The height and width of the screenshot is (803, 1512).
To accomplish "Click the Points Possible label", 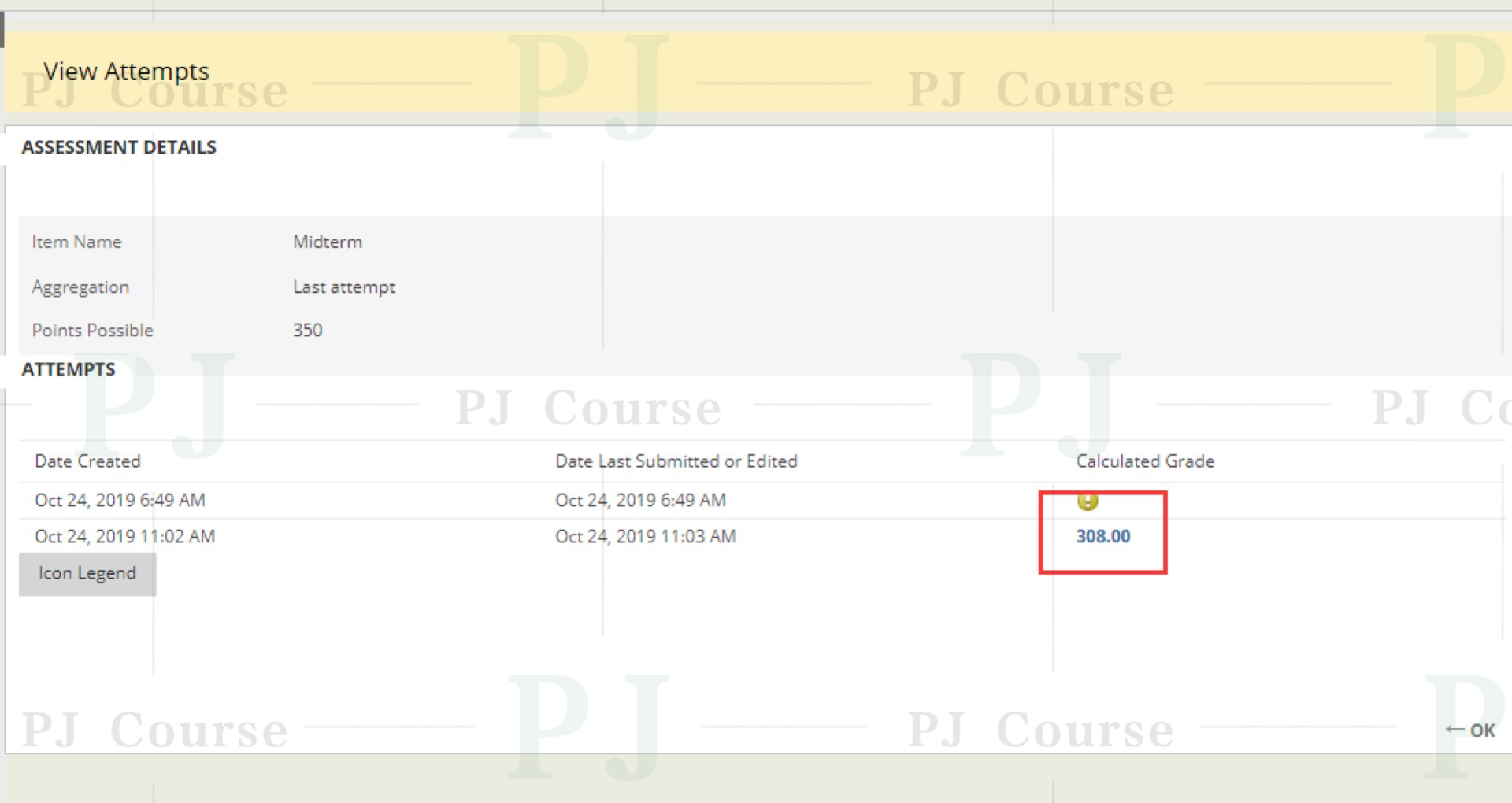I will coord(92,331).
